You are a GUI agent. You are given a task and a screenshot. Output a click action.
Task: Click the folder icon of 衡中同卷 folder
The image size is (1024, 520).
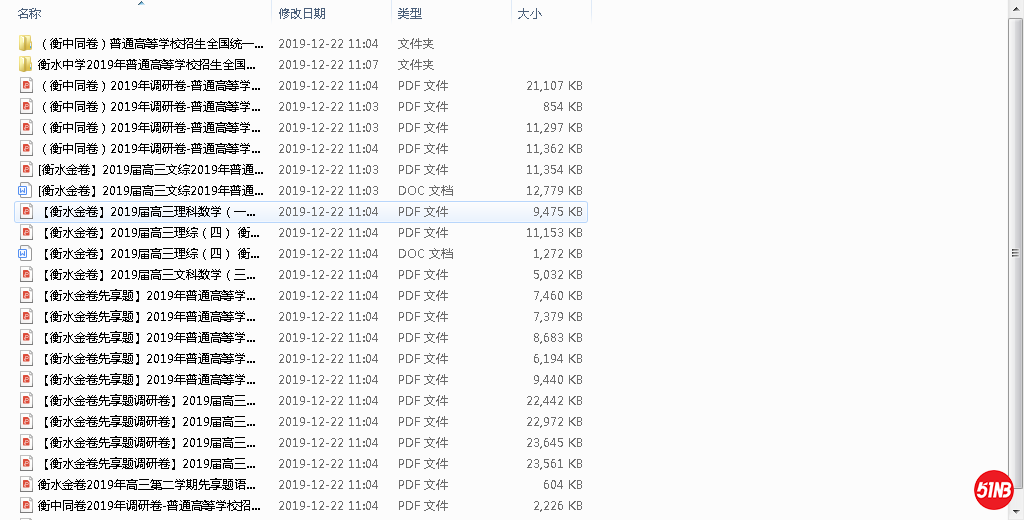click(x=26, y=44)
